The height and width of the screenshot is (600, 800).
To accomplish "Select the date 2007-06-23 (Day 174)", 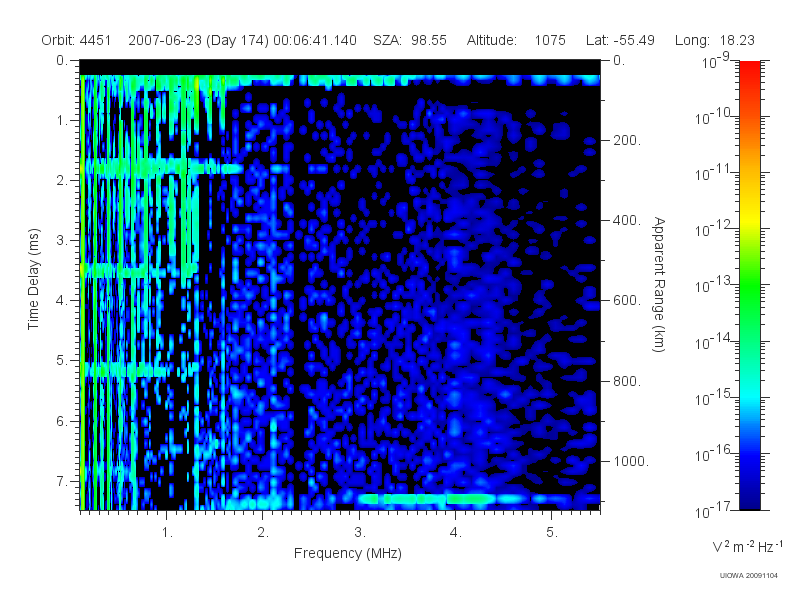I will click(198, 40).
